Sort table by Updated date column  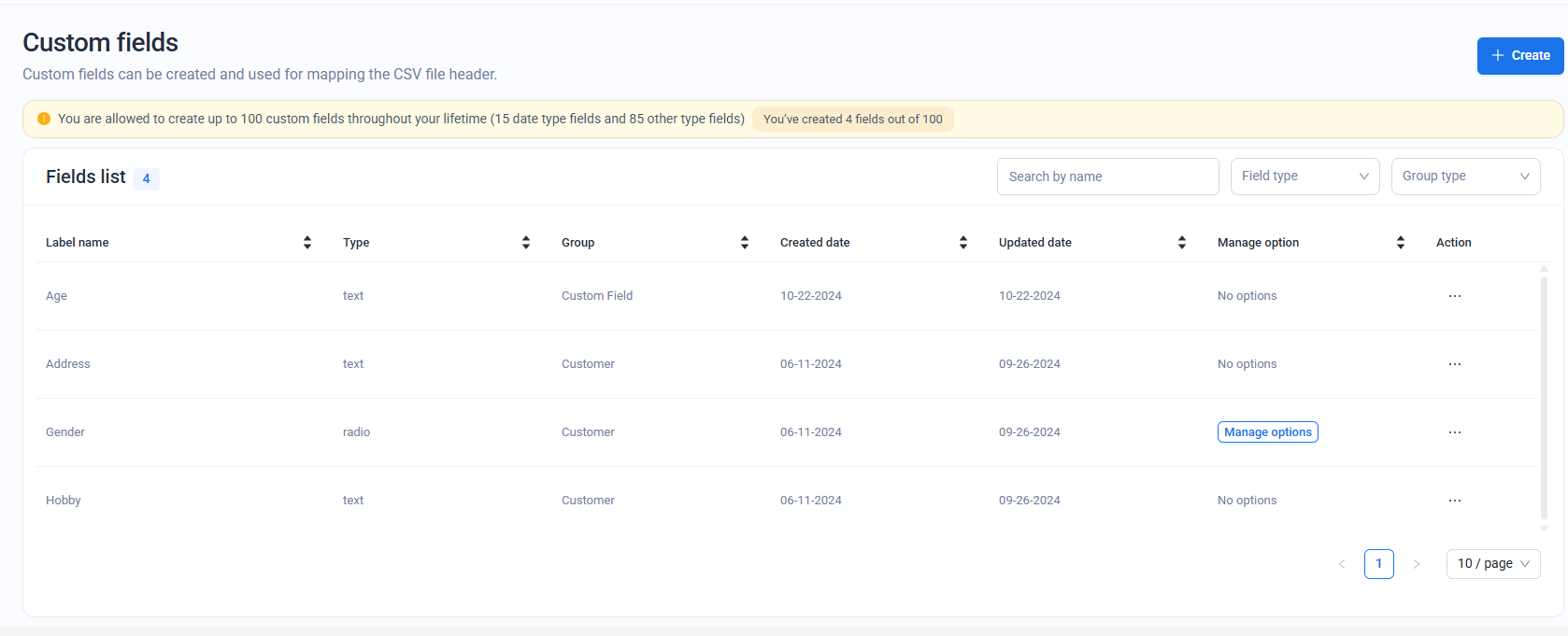(1182, 243)
